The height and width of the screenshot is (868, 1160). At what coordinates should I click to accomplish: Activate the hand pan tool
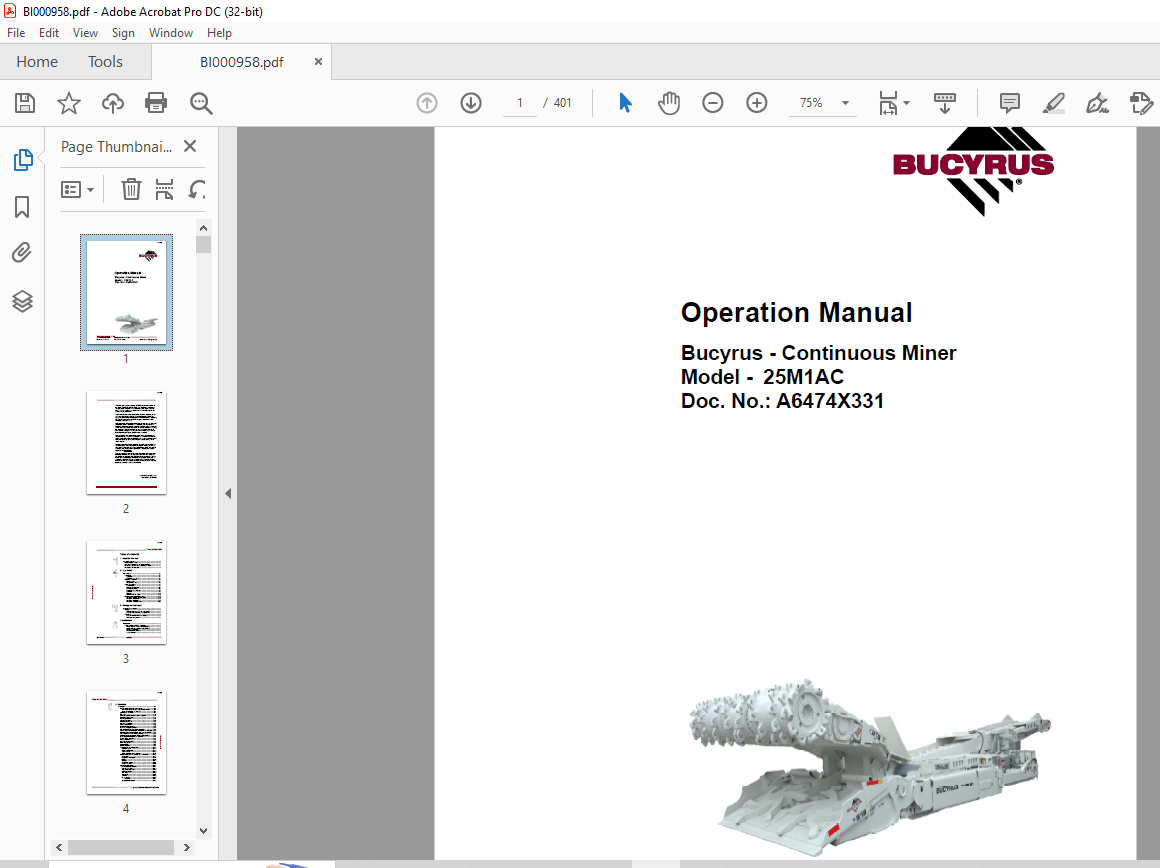(x=669, y=103)
